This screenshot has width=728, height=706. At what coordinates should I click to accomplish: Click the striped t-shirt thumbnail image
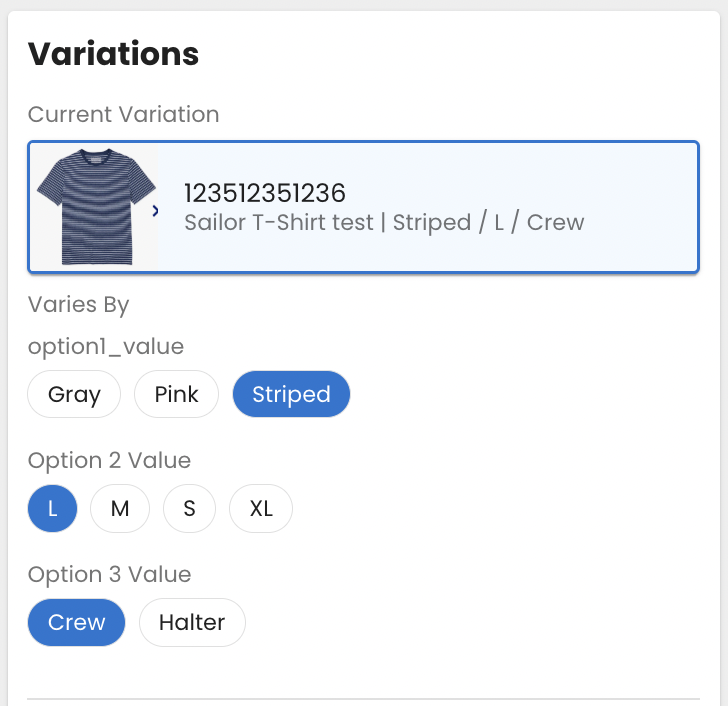pos(96,207)
